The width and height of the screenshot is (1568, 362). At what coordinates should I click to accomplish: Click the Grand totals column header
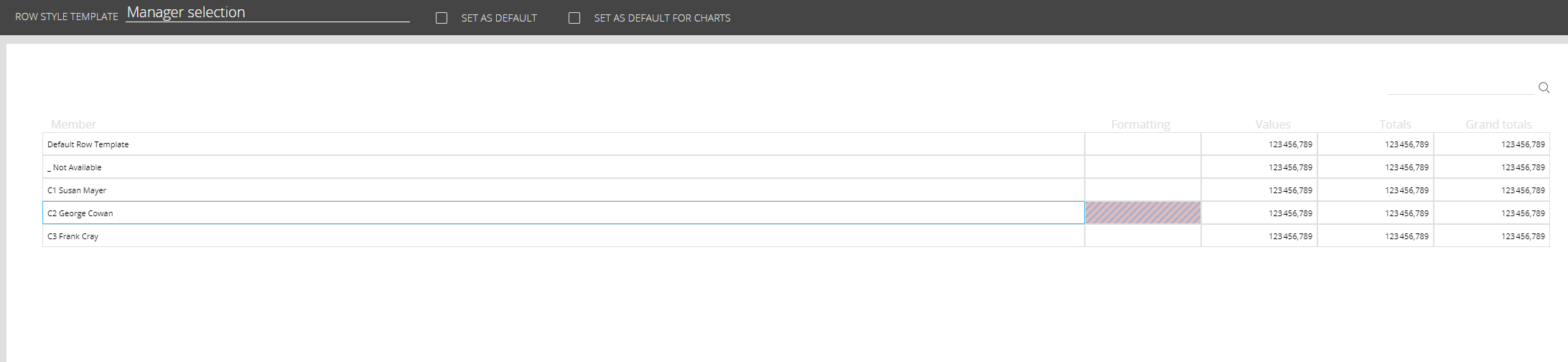(1498, 124)
